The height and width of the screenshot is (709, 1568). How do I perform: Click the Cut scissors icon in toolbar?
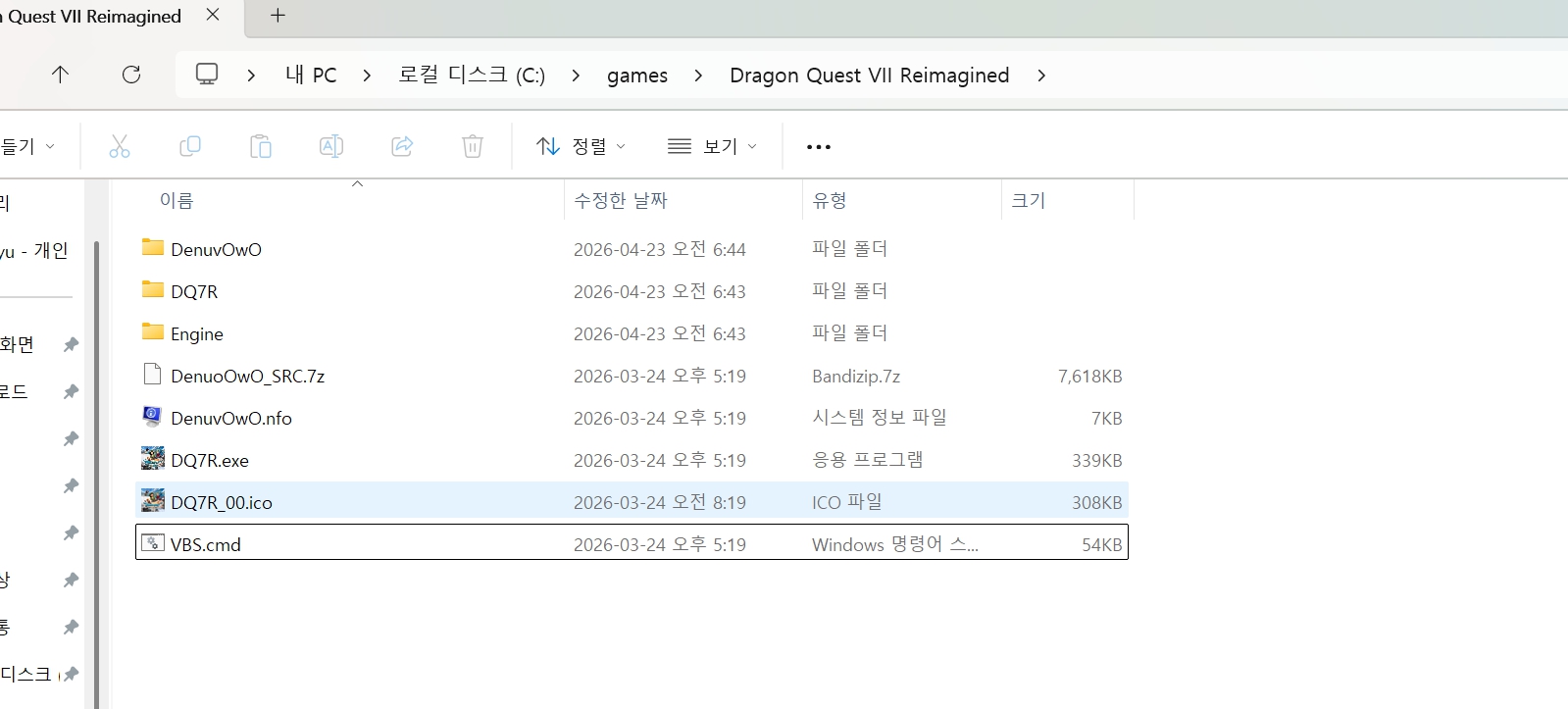tap(120, 147)
